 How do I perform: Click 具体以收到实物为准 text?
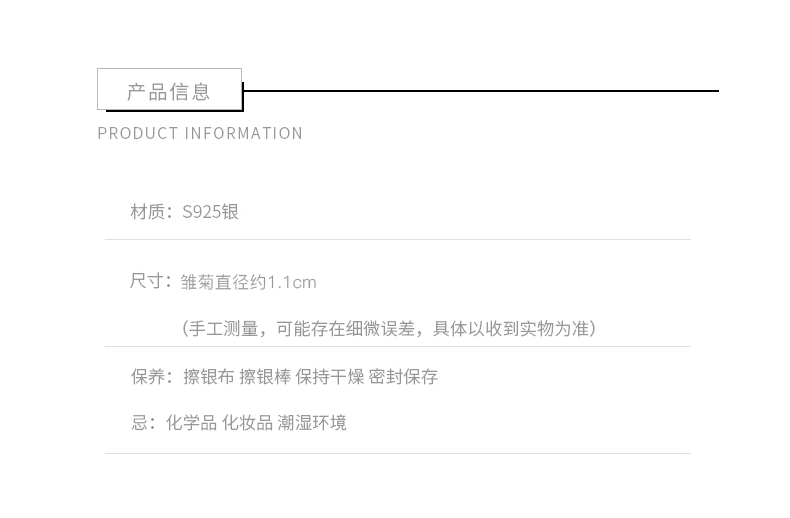click(510, 329)
